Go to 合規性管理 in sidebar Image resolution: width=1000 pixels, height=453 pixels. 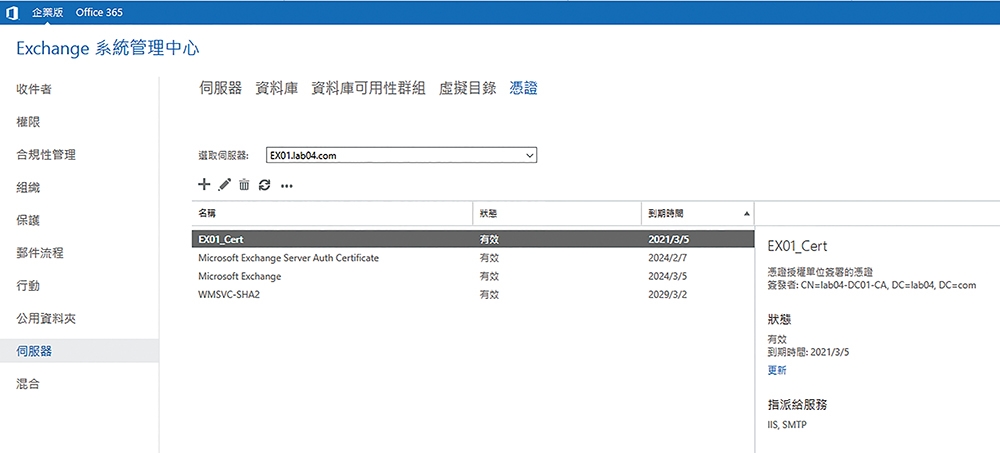pos(46,154)
